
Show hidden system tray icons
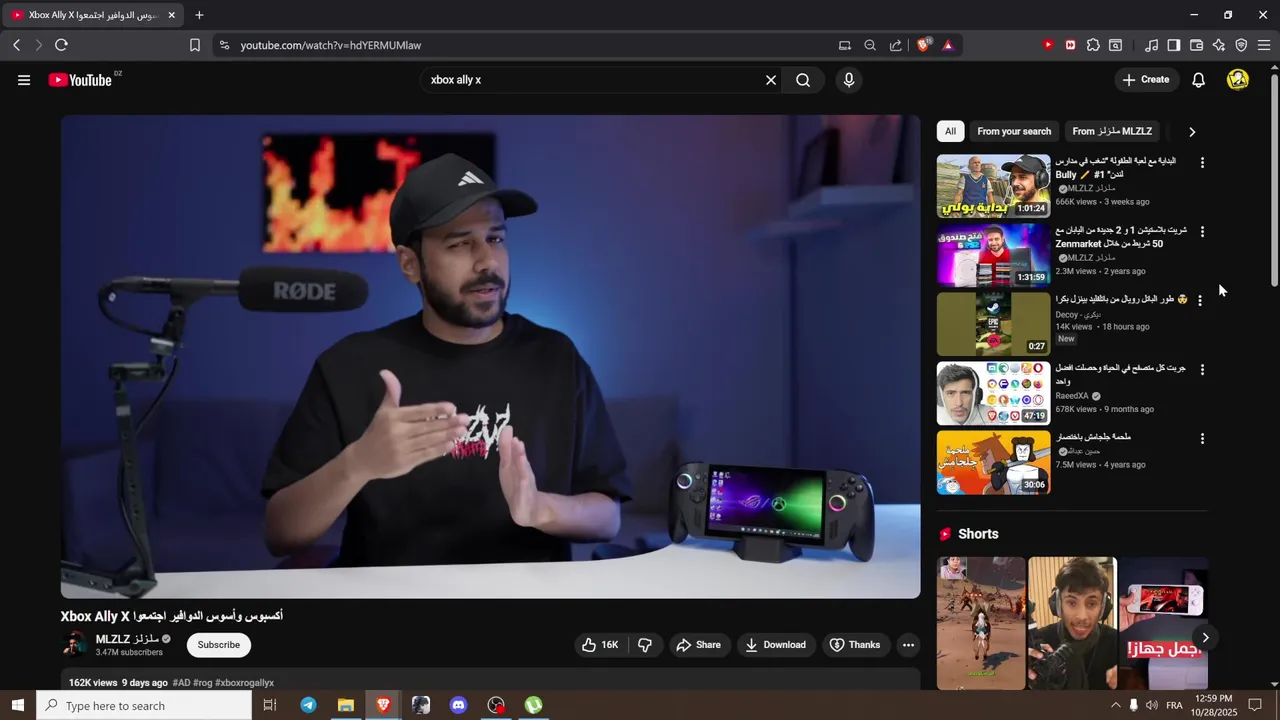click(x=1115, y=705)
